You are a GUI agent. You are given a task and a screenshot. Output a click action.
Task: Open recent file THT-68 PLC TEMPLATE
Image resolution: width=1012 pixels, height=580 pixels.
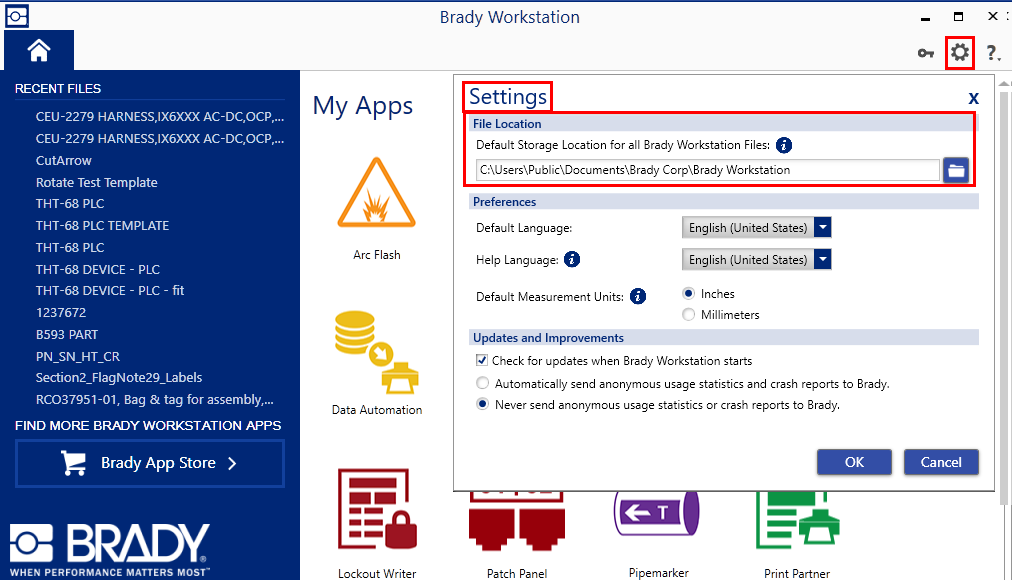coord(103,226)
